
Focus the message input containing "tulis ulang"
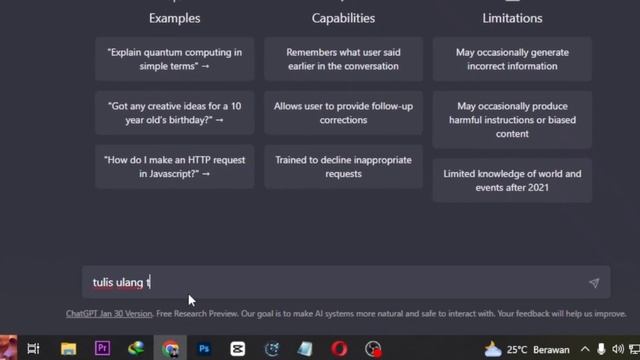coord(346,282)
